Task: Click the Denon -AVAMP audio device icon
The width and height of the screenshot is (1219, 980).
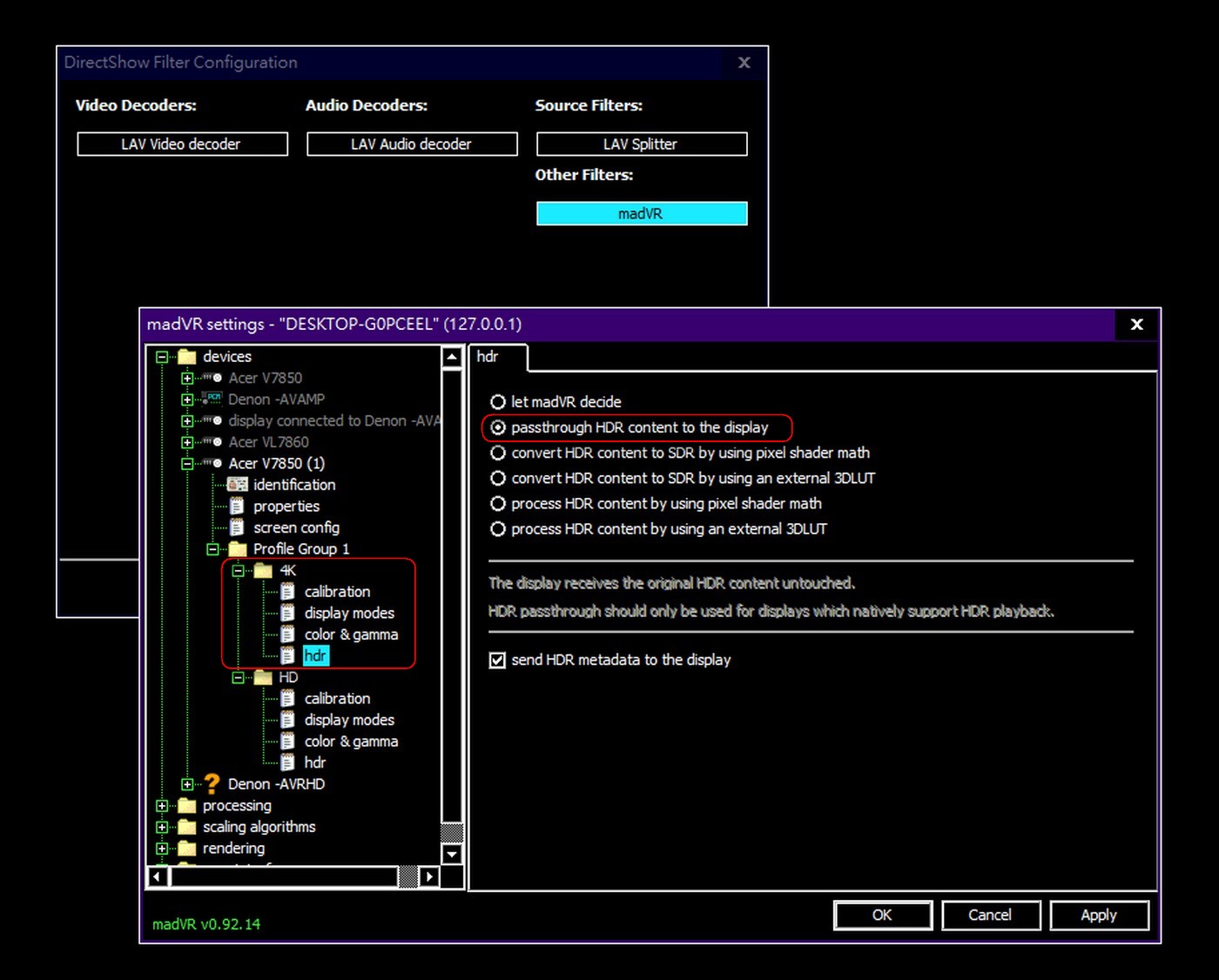Action: (212, 399)
